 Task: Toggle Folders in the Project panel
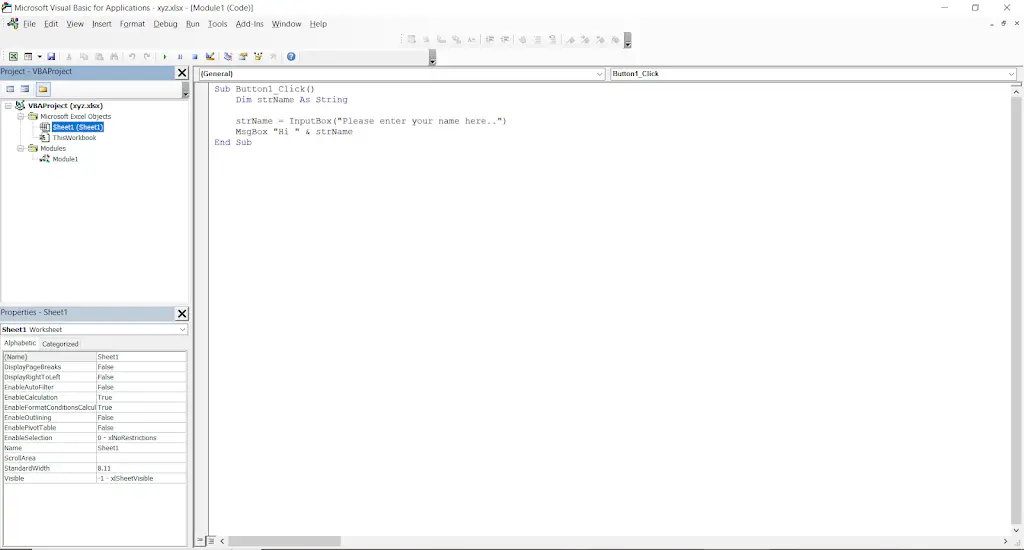[x=42, y=89]
